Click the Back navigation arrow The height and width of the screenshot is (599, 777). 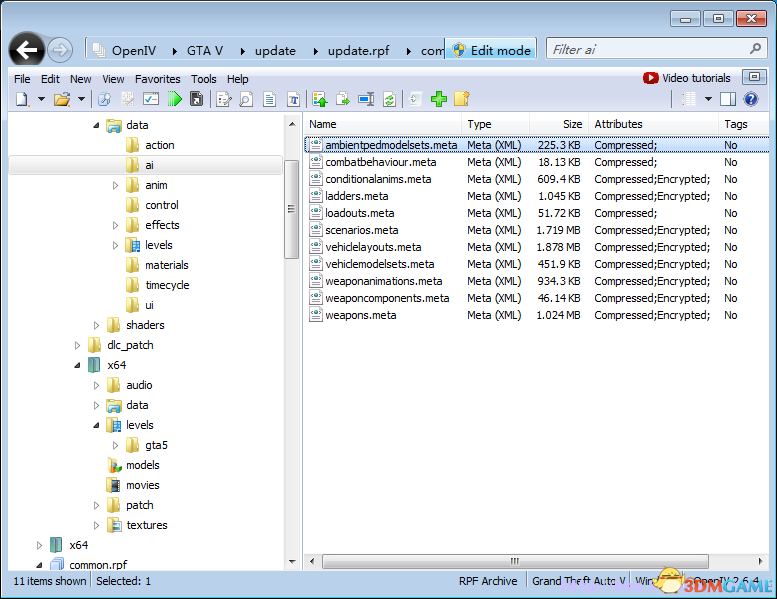coord(27,49)
